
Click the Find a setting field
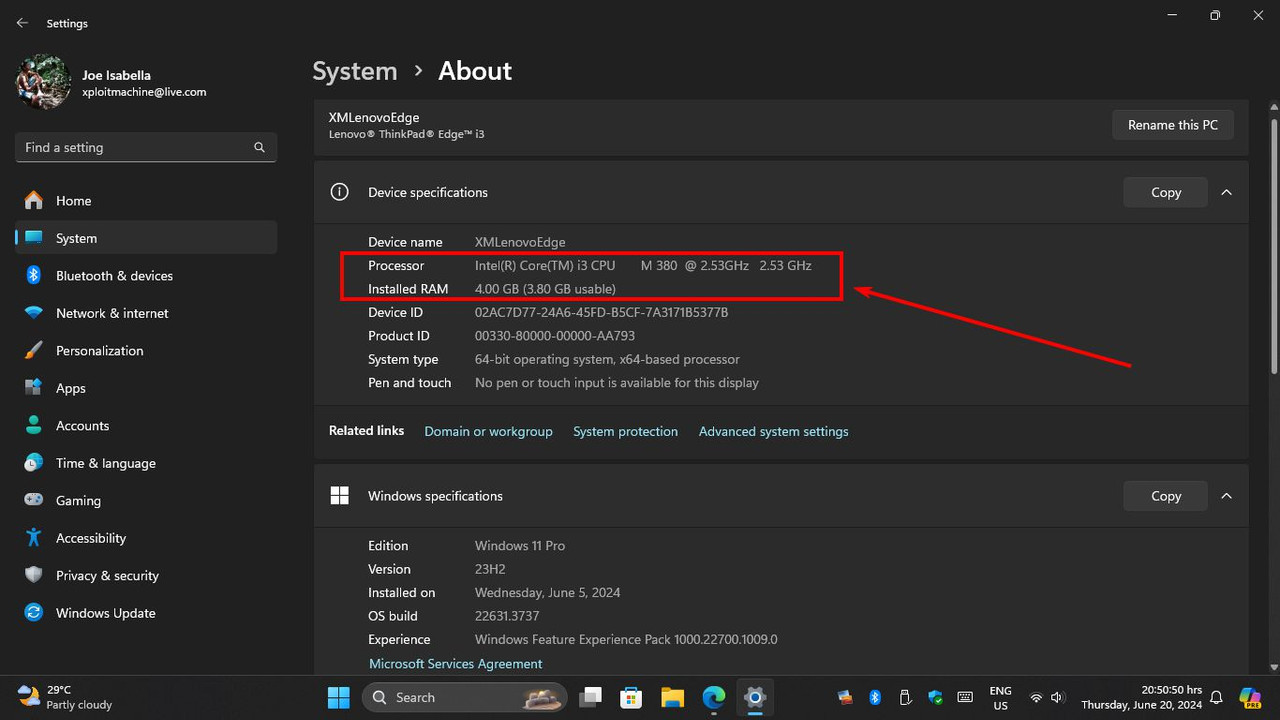[146, 147]
